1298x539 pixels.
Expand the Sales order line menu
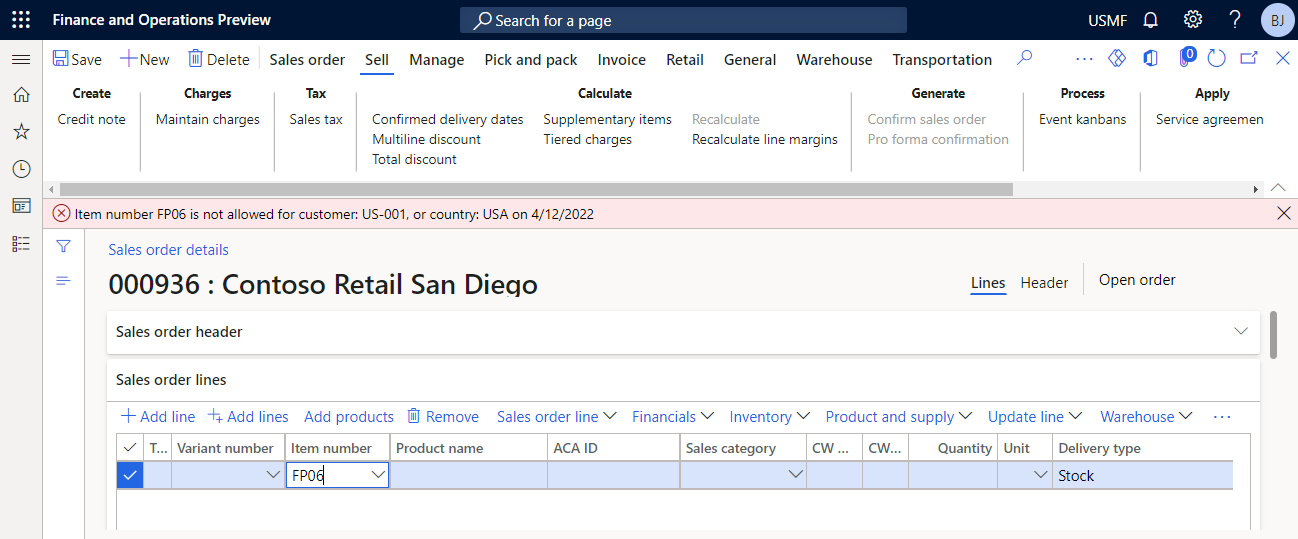pos(556,417)
